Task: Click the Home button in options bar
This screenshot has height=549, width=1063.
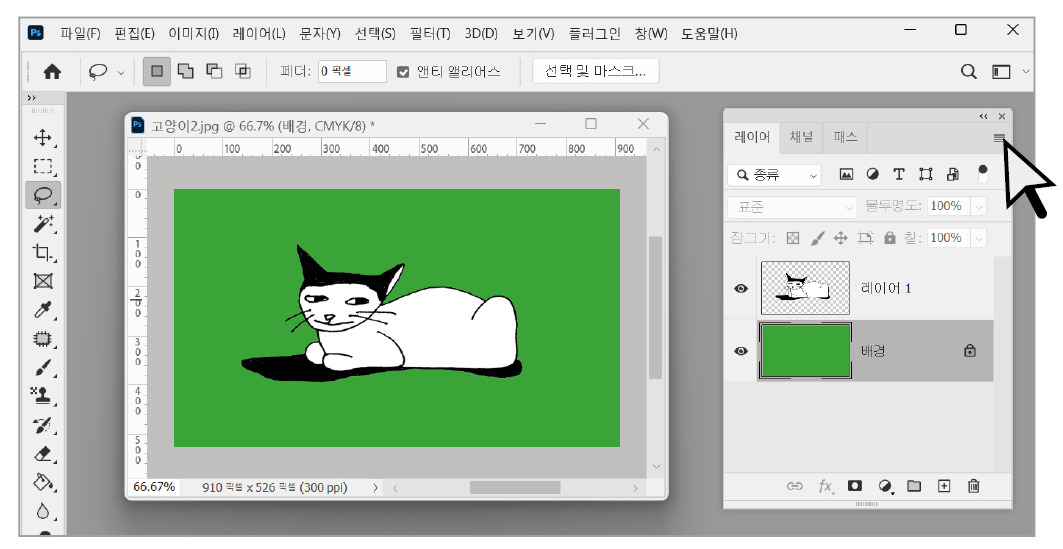Action: [52, 71]
